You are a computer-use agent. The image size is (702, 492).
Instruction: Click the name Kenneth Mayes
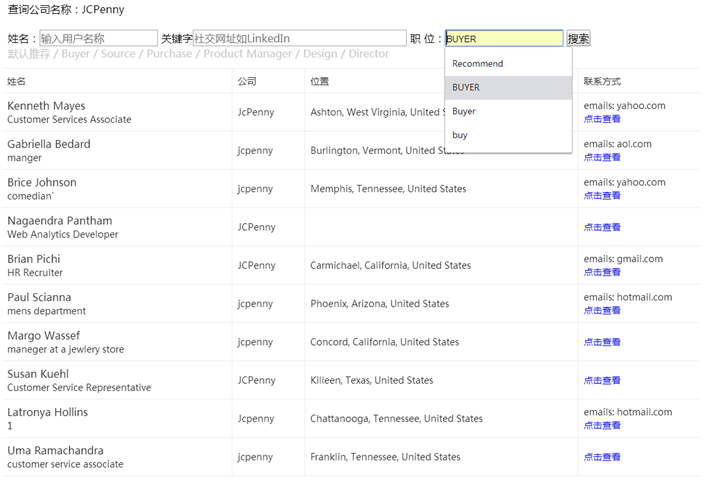point(46,106)
